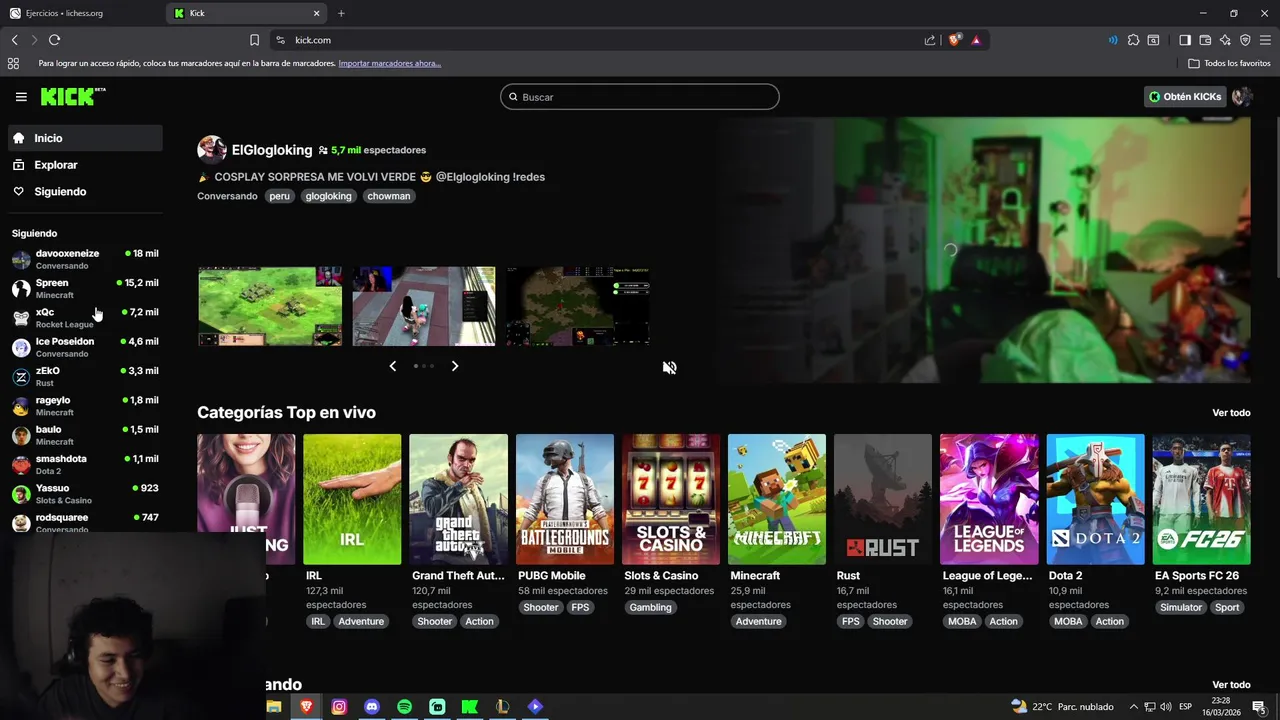Open the browser extensions puzzle icon

pyautogui.click(x=1133, y=40)
